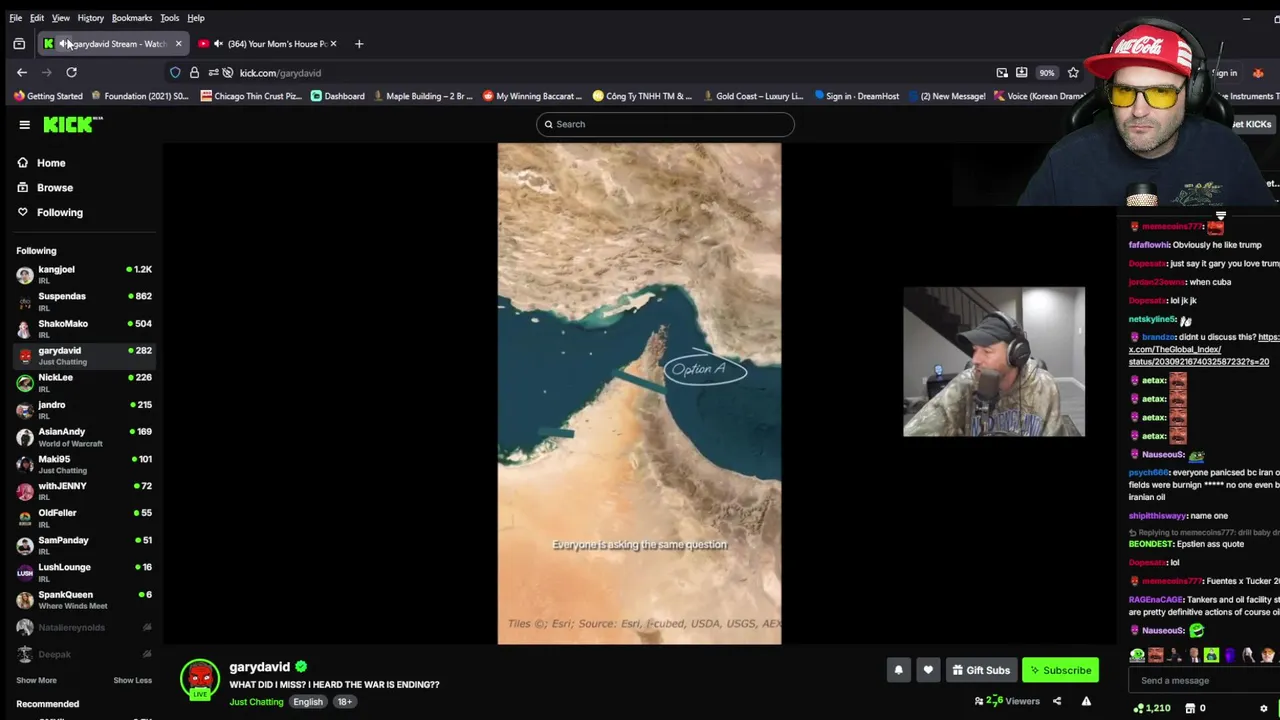Open the Foundation (2021) bookmark
1280x720 pixels.
tap(140, 96)
